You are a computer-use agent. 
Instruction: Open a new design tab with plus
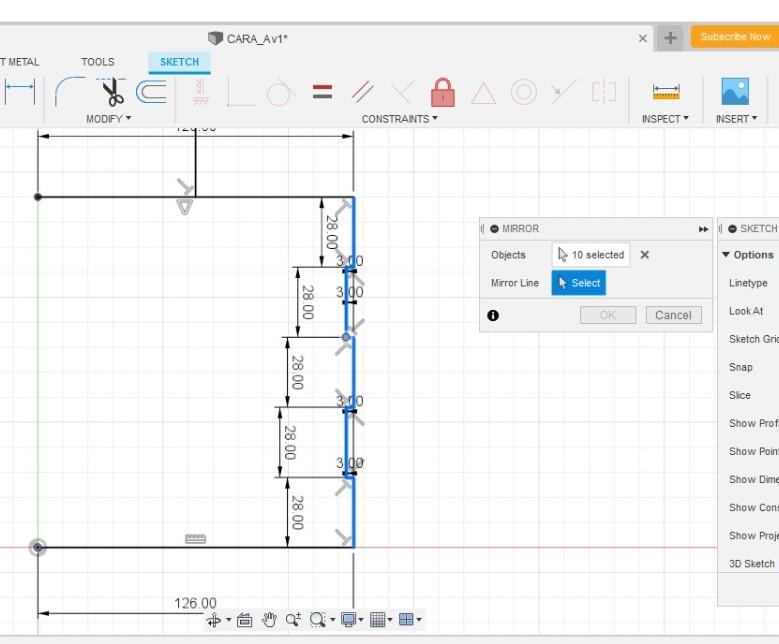pos(670,37)
